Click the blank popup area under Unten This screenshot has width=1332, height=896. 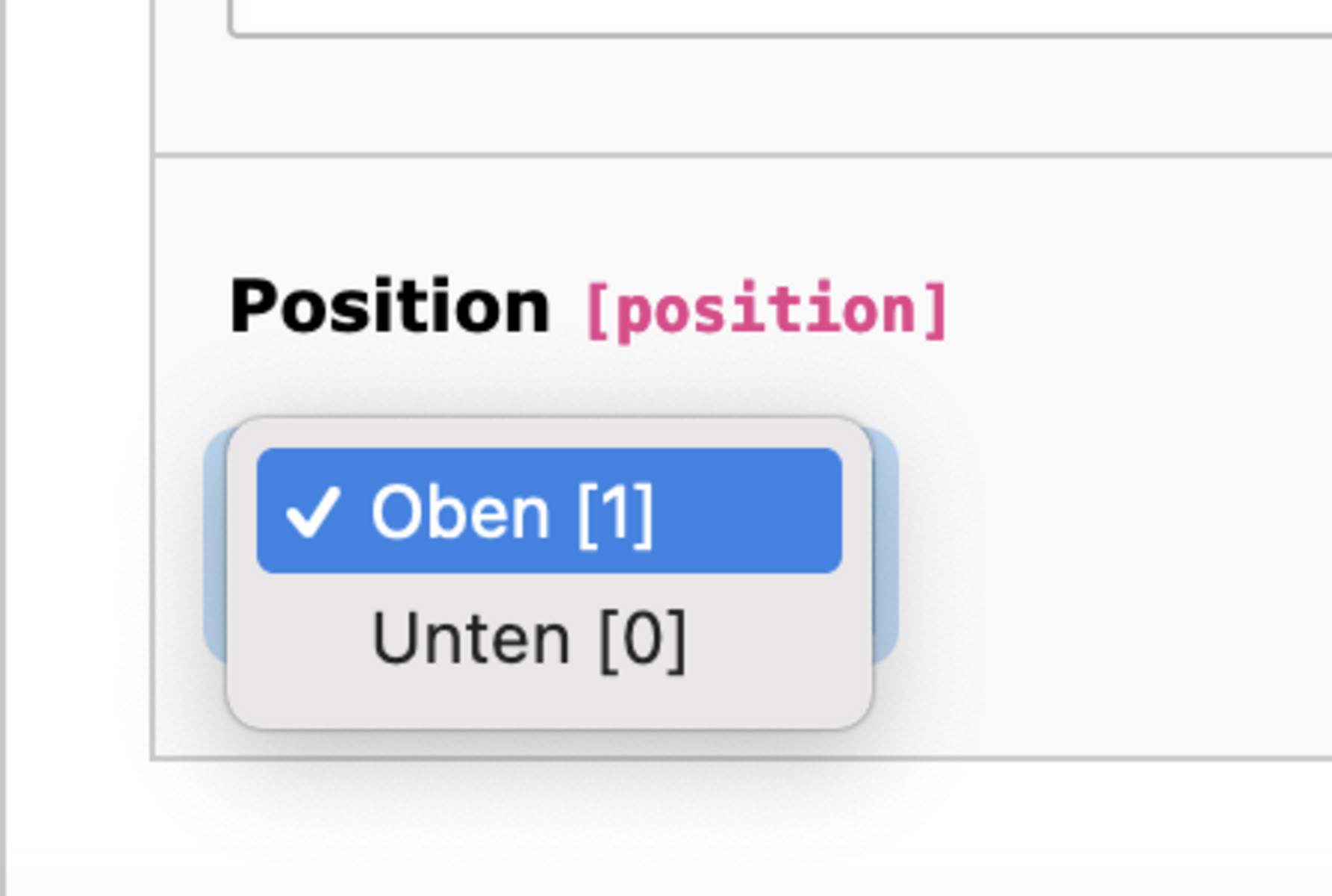[549, 713]
